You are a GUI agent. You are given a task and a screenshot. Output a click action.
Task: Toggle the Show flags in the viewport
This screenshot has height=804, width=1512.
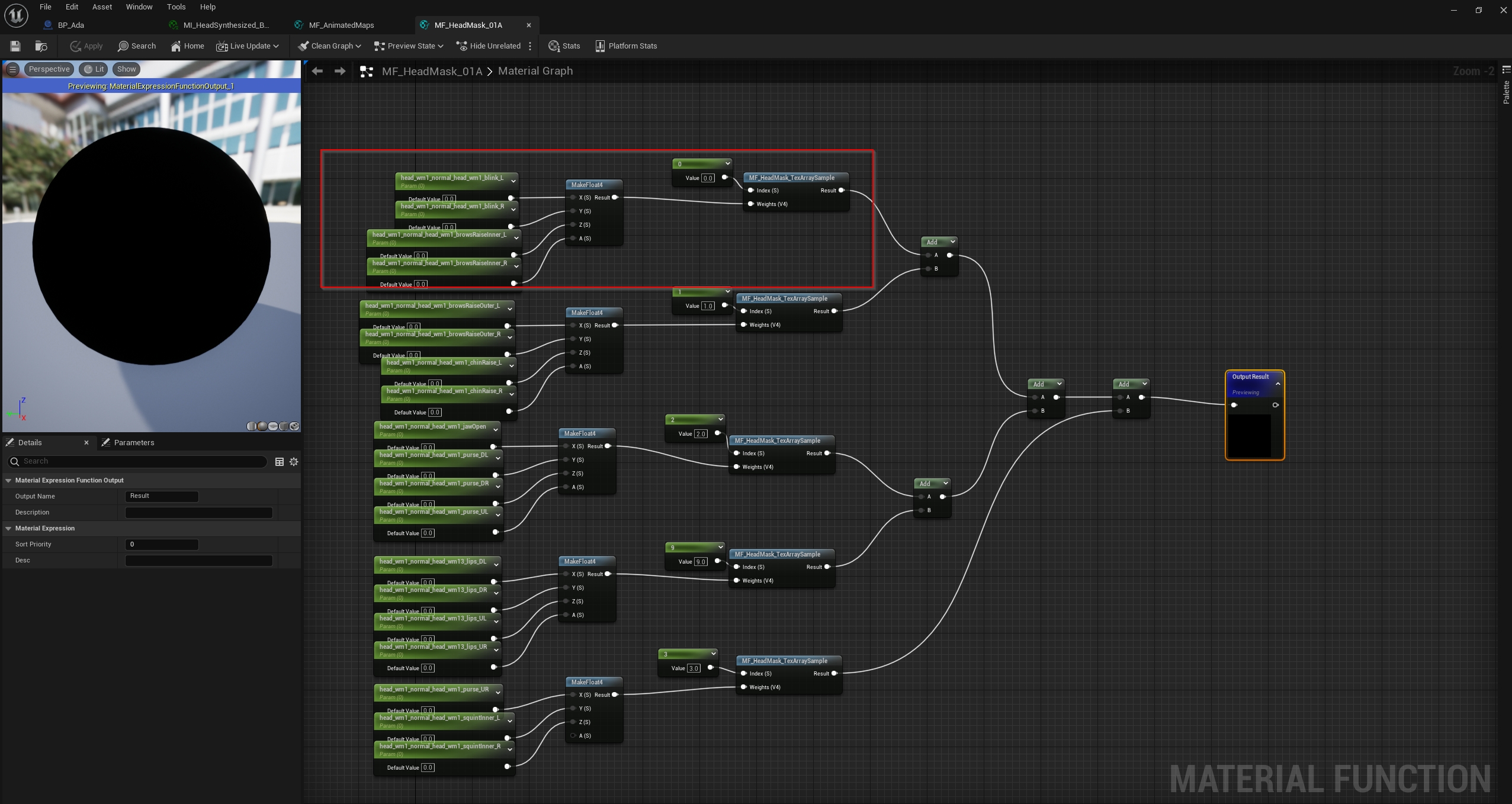click(126, 69)
